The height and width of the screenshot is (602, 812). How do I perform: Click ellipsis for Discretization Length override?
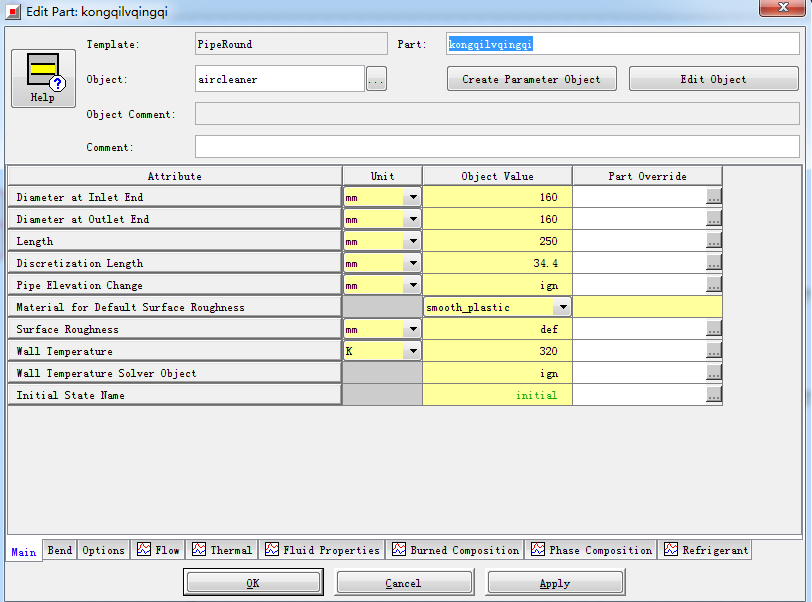tap(713, 263)
